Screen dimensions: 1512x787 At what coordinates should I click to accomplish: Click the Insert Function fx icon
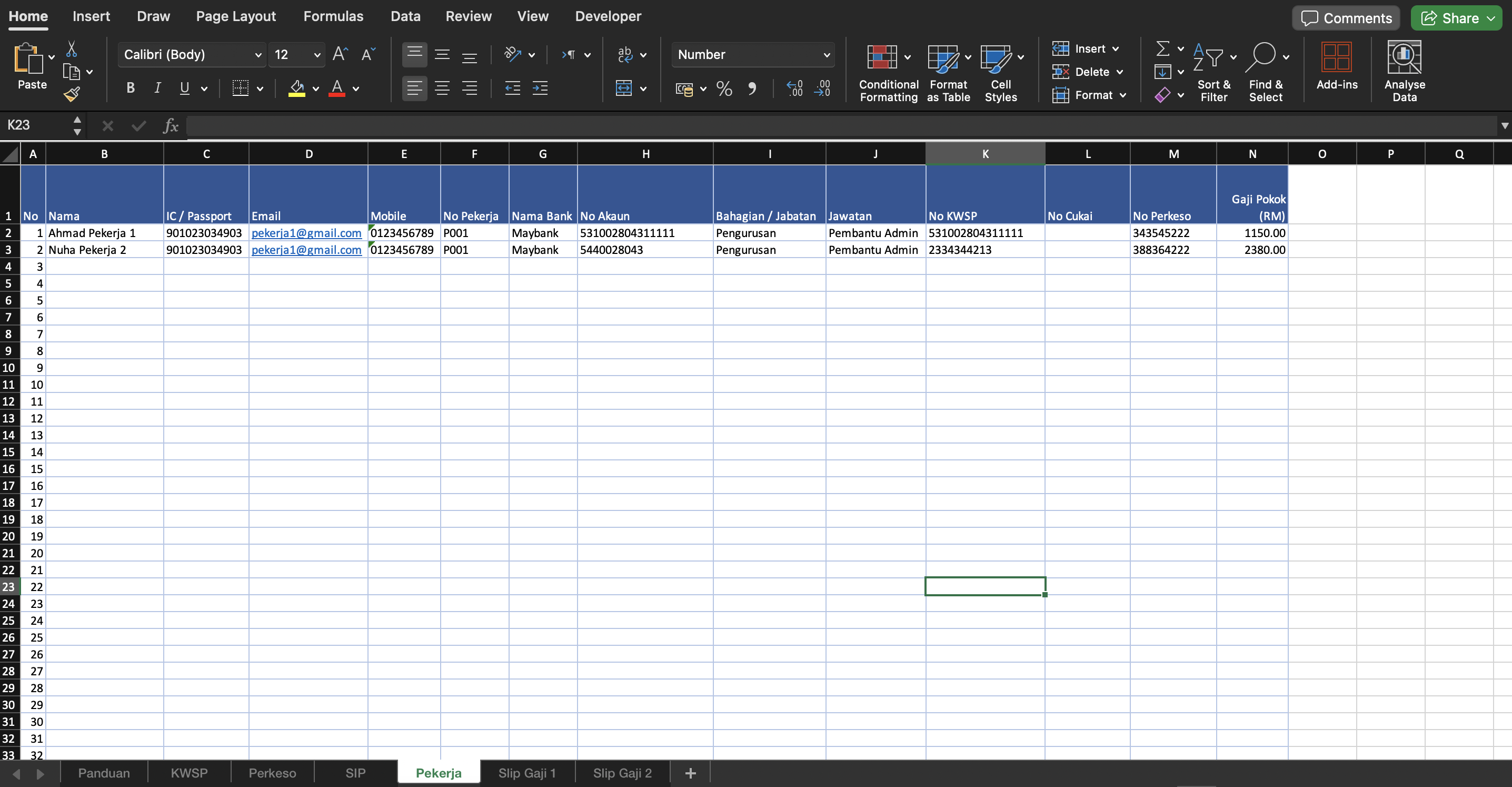[x=170, y=125]
